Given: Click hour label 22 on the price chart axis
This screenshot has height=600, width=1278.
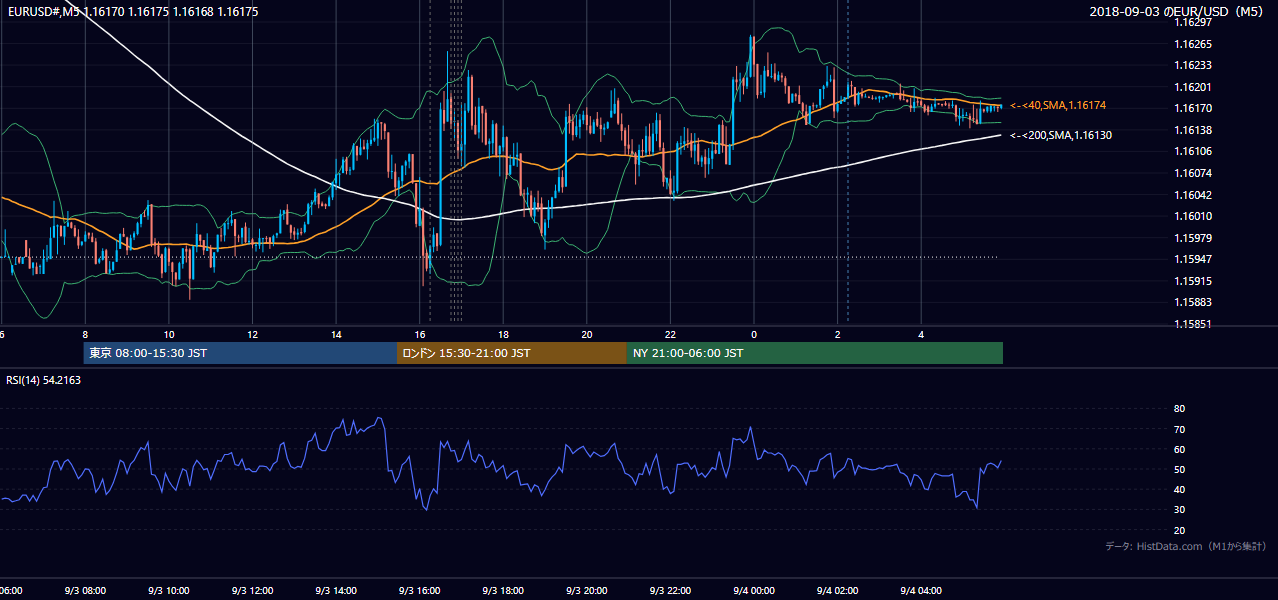Looking at the screenshot, I should [670, 334].
